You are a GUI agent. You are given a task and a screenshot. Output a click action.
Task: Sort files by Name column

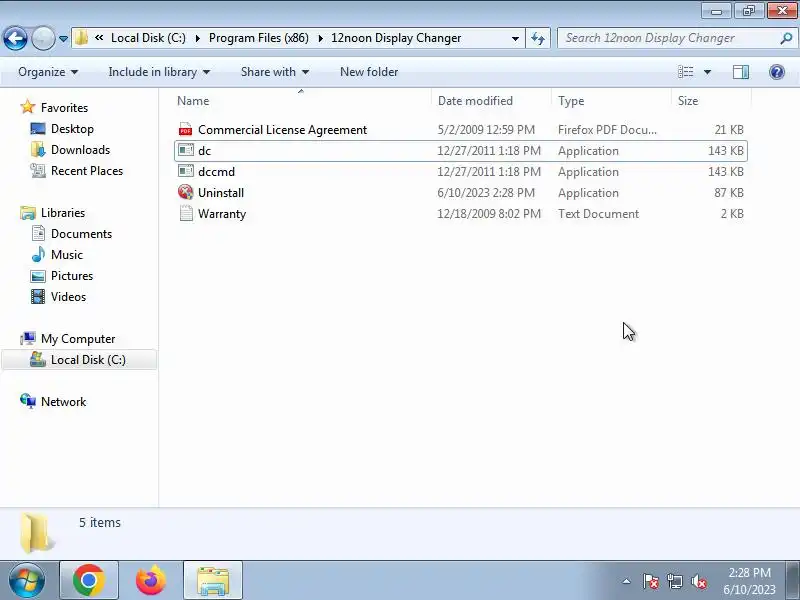302,101
